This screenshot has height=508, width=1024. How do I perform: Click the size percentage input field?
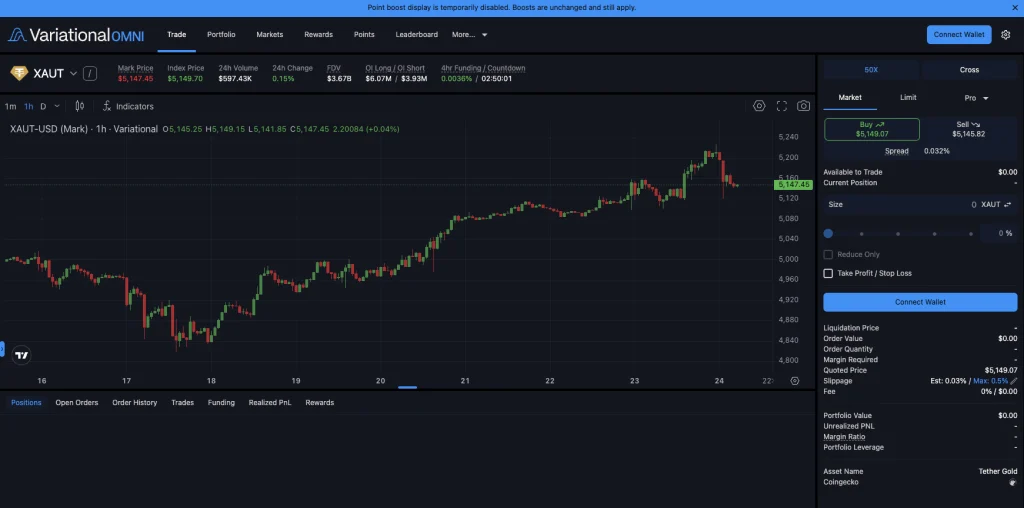pos(999,233)
